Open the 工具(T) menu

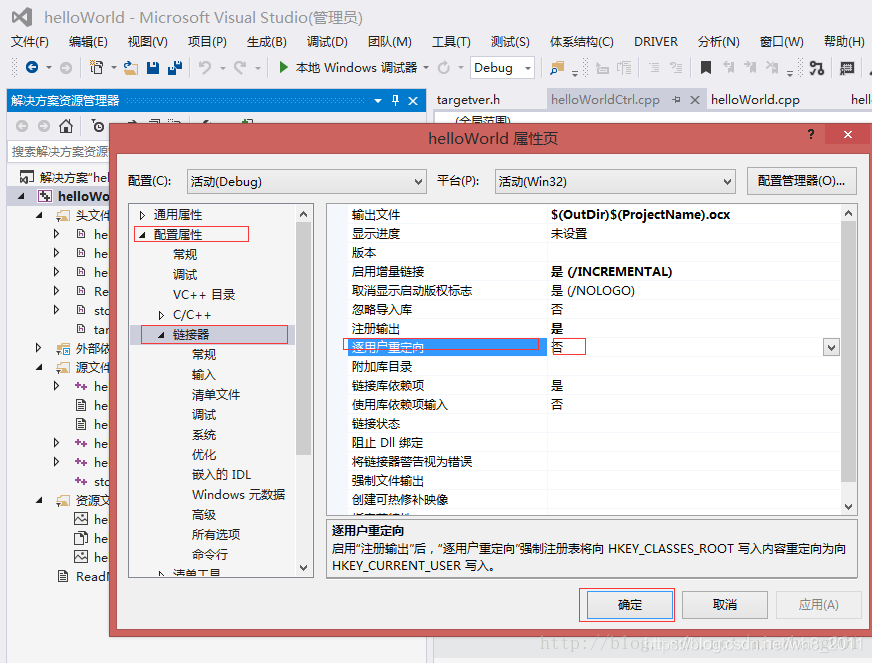[452, 42]
